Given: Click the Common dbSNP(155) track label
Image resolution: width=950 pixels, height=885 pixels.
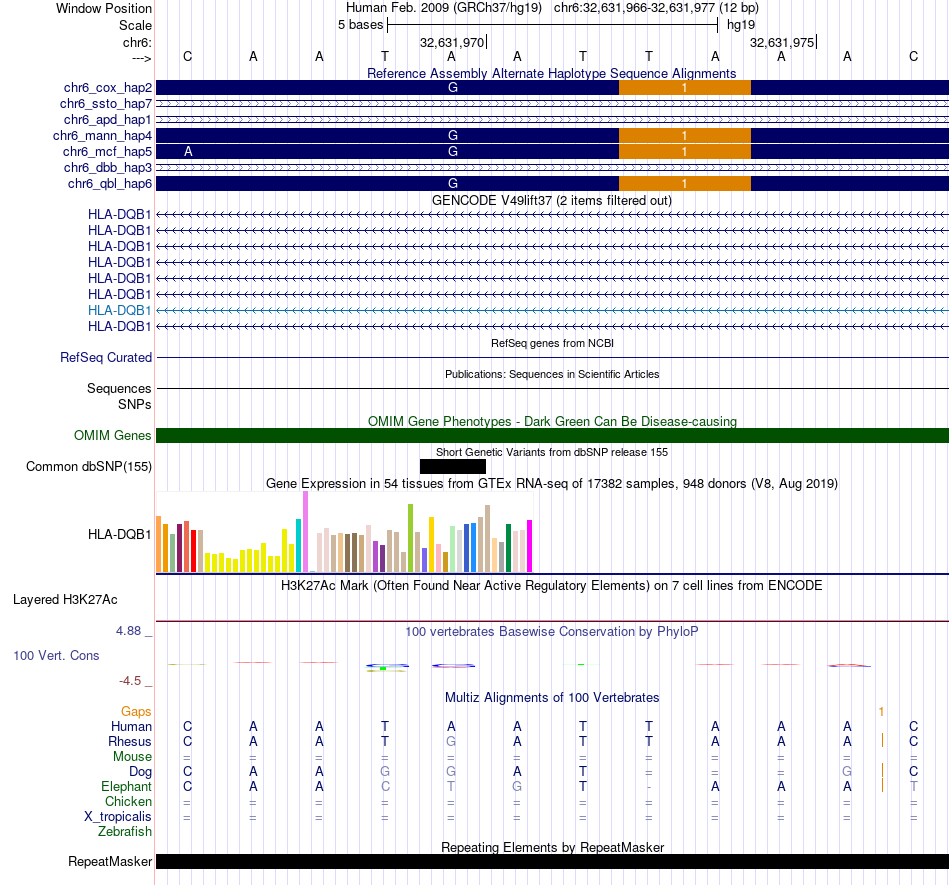Looking at the screenshot, I should point(89,466).
